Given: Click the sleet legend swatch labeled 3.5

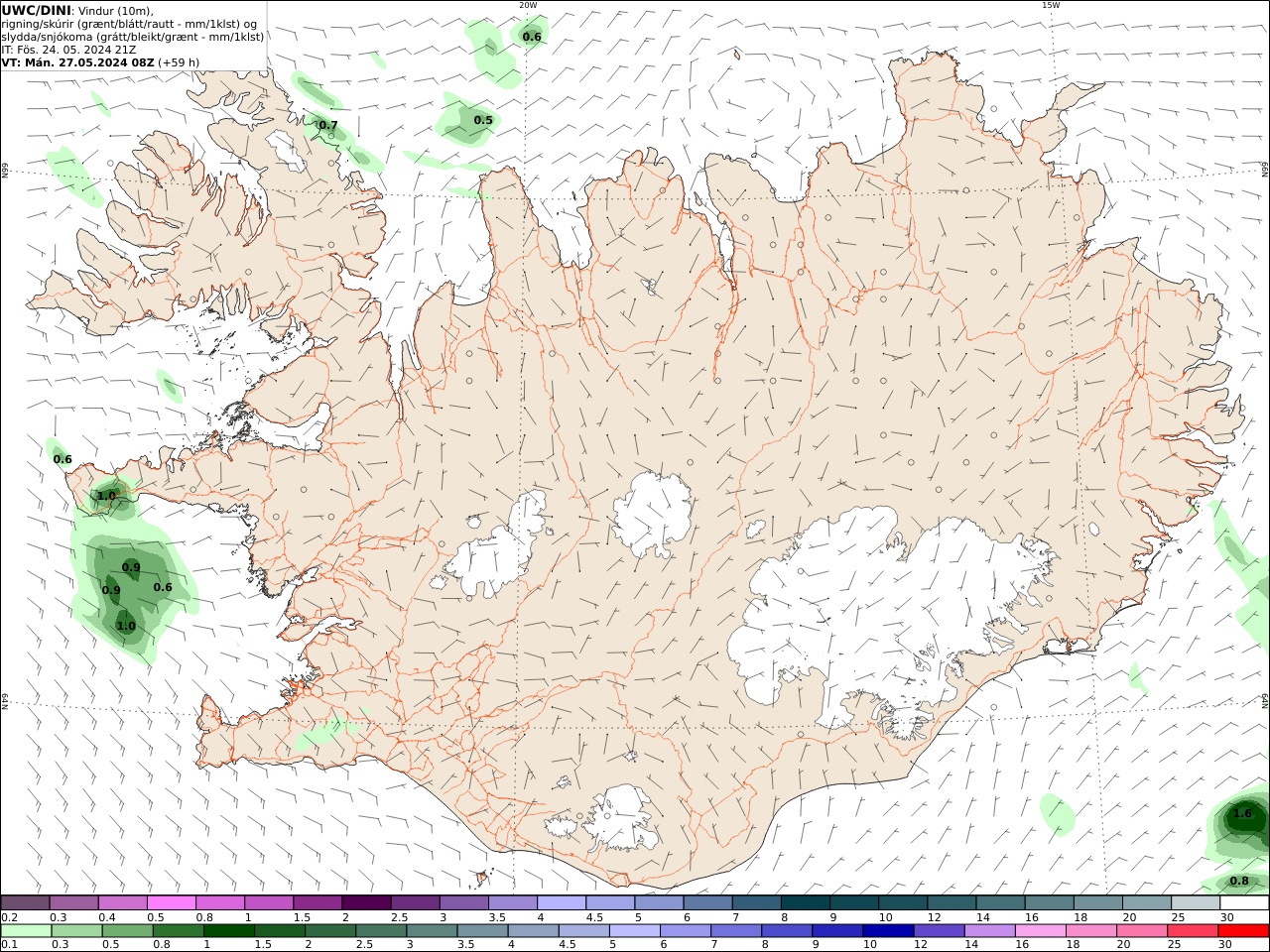Looking at the screenshot, I should (513, 902).
